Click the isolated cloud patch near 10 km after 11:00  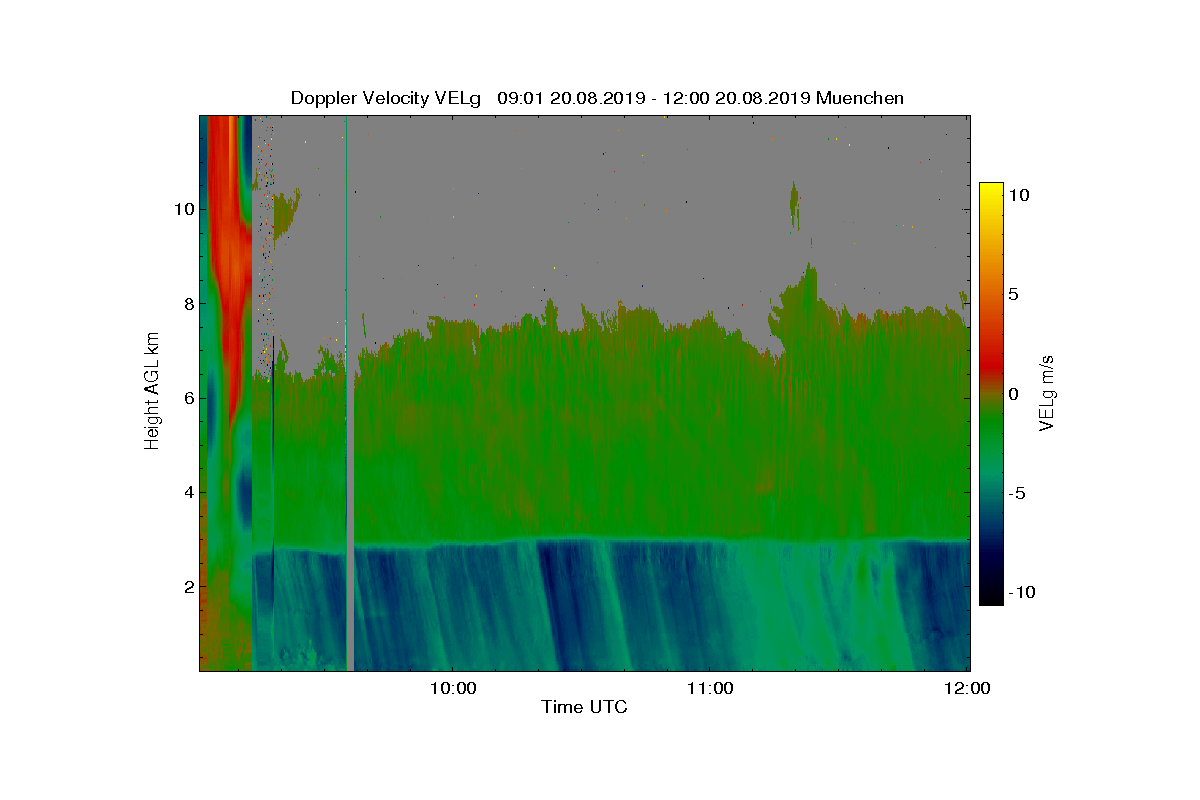click(x=795, y=205)
